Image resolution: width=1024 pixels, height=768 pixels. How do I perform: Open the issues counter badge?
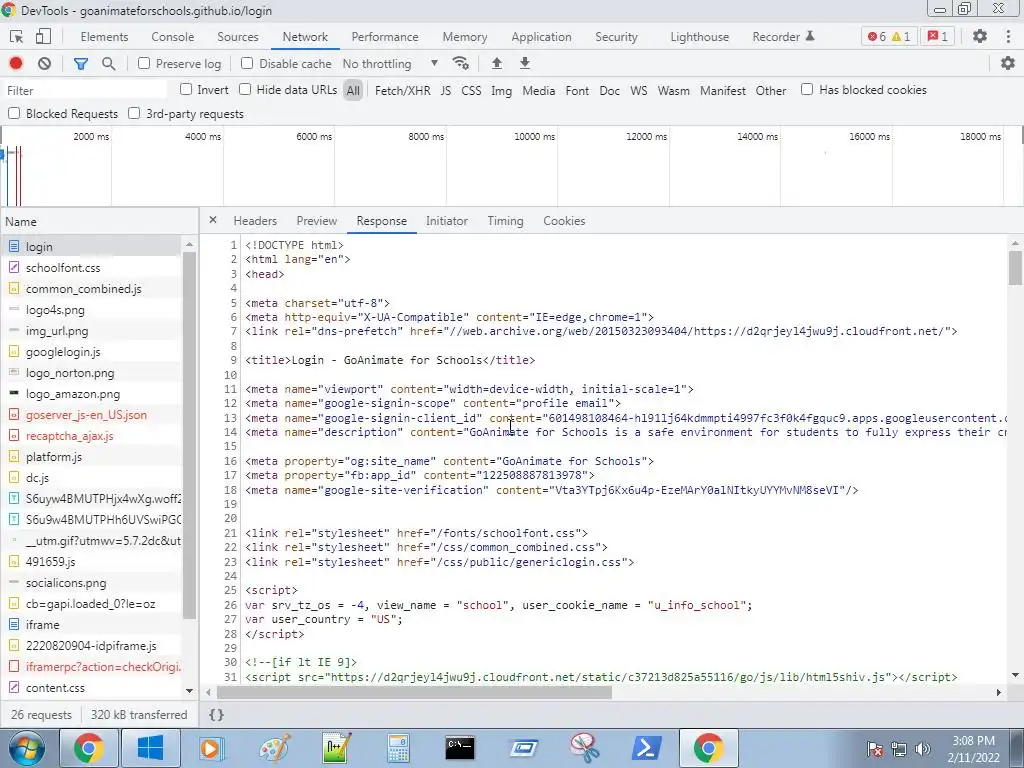coord(938,37)
